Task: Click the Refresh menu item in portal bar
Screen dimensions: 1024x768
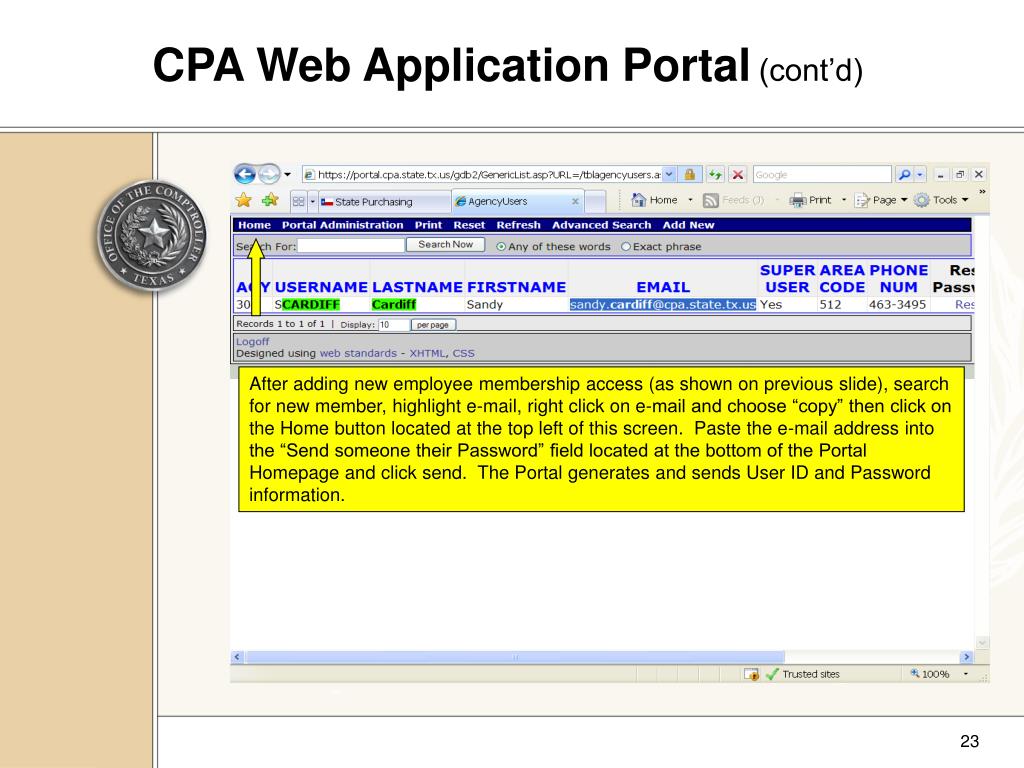Action: (x=519, y=225)
